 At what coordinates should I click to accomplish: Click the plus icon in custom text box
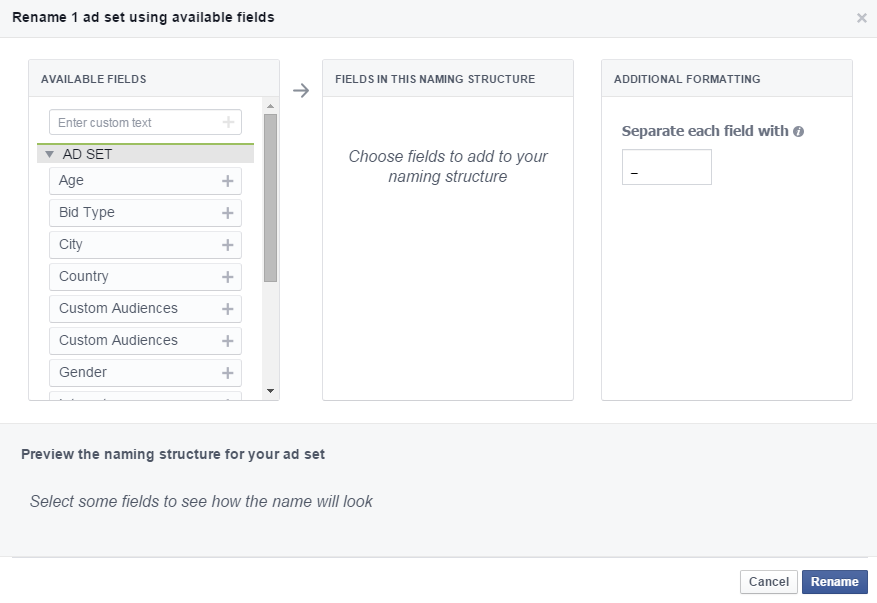click(228, 123)
